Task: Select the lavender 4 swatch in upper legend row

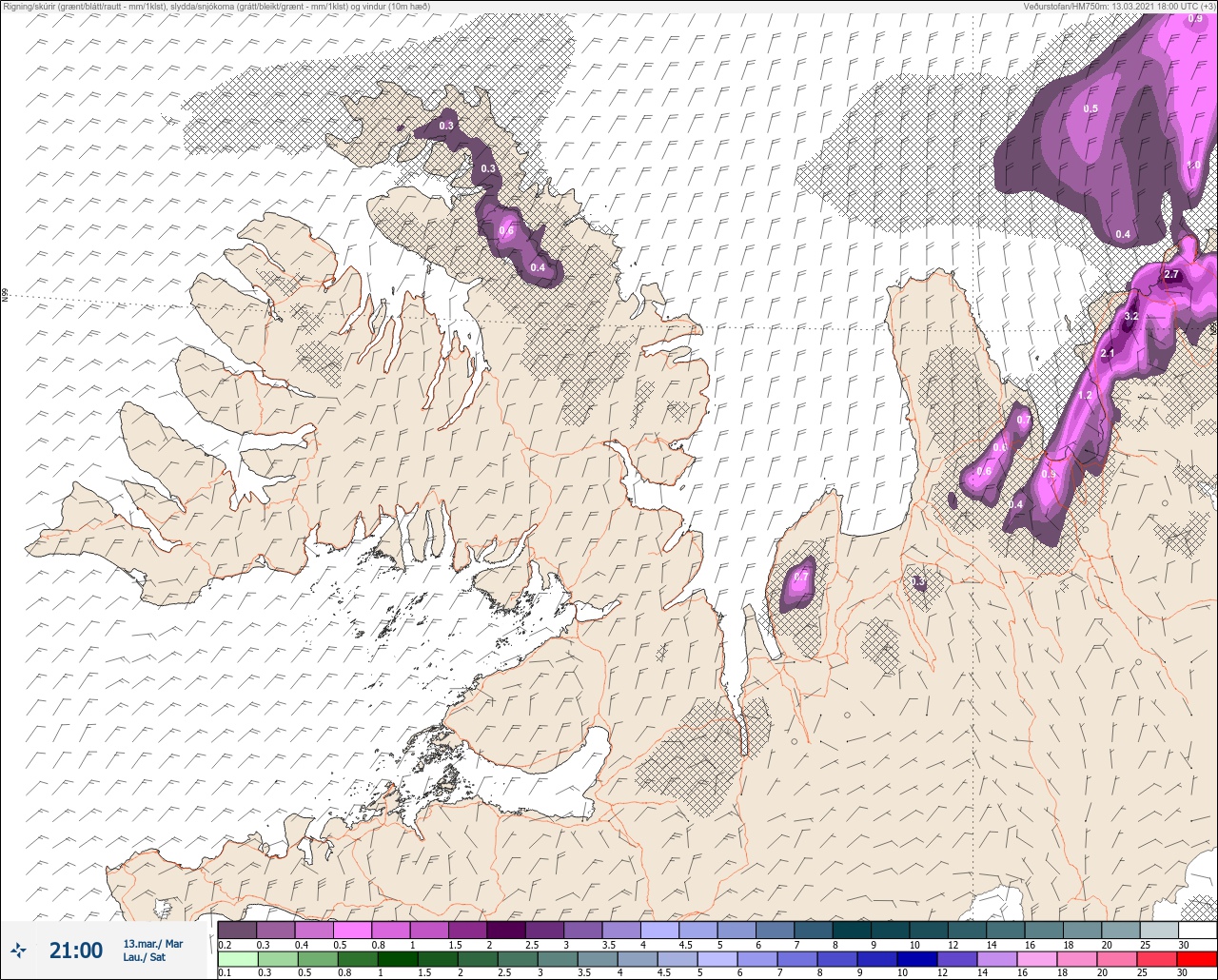Action: tap(659, 930)
